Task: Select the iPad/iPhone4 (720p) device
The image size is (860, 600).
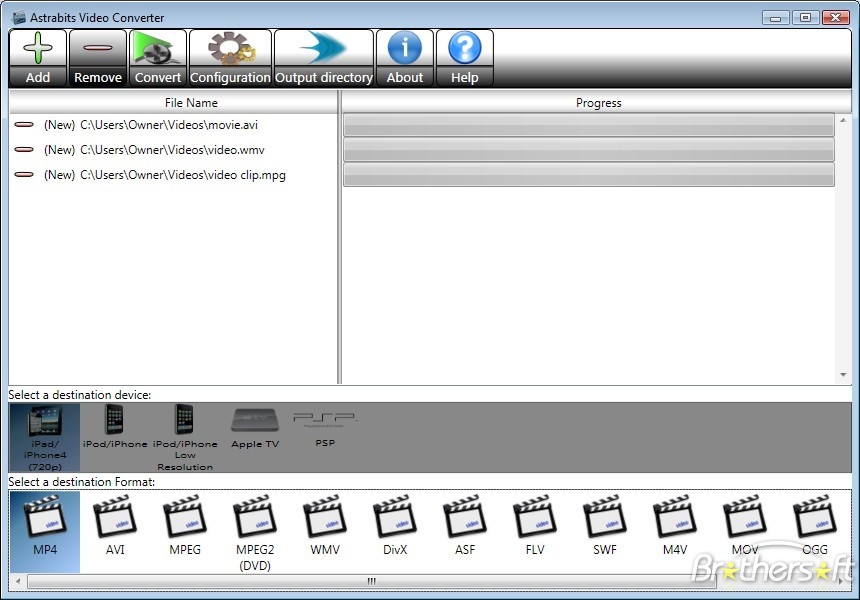Action: [45, 438]
